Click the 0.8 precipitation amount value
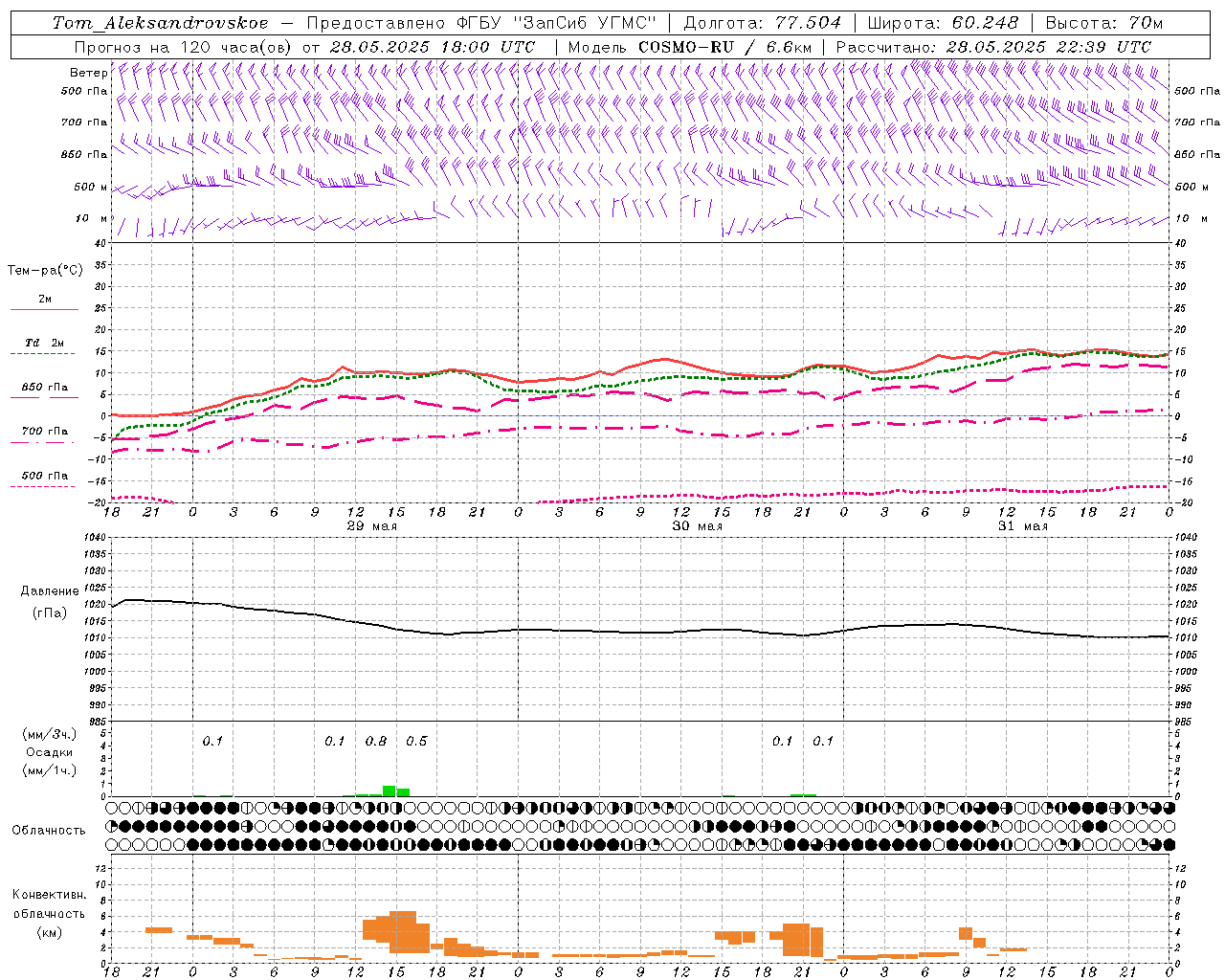The width and height of the screenshot is (1225, 980). (376, 741)
